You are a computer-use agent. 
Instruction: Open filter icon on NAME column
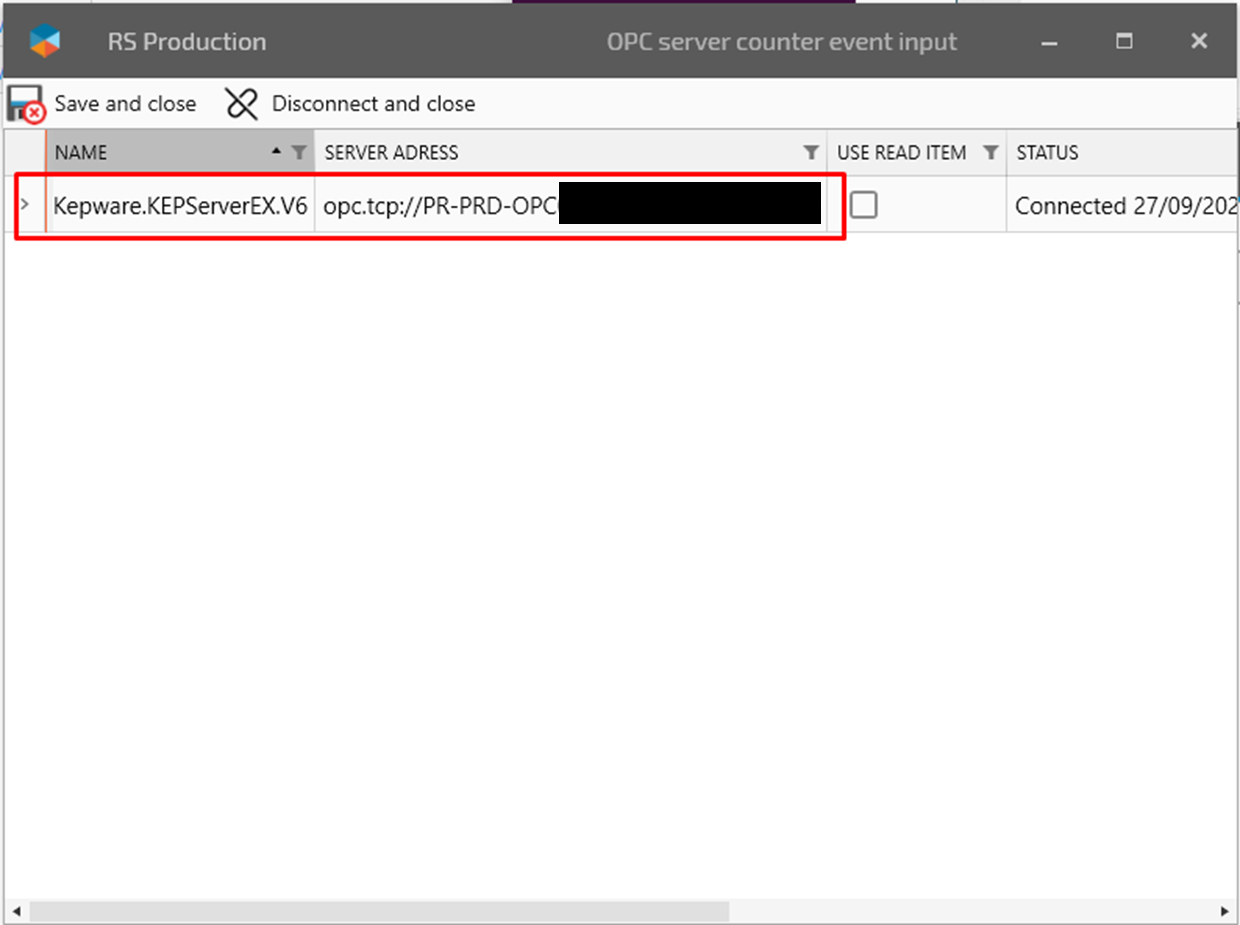tap(298, 153)
